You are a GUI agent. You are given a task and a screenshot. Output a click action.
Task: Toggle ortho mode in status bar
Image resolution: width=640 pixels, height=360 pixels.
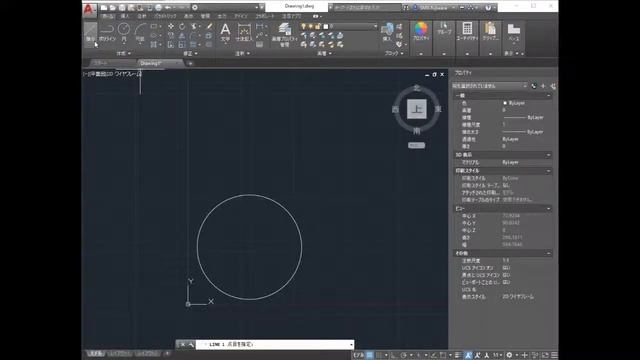(x=393, y=355)
